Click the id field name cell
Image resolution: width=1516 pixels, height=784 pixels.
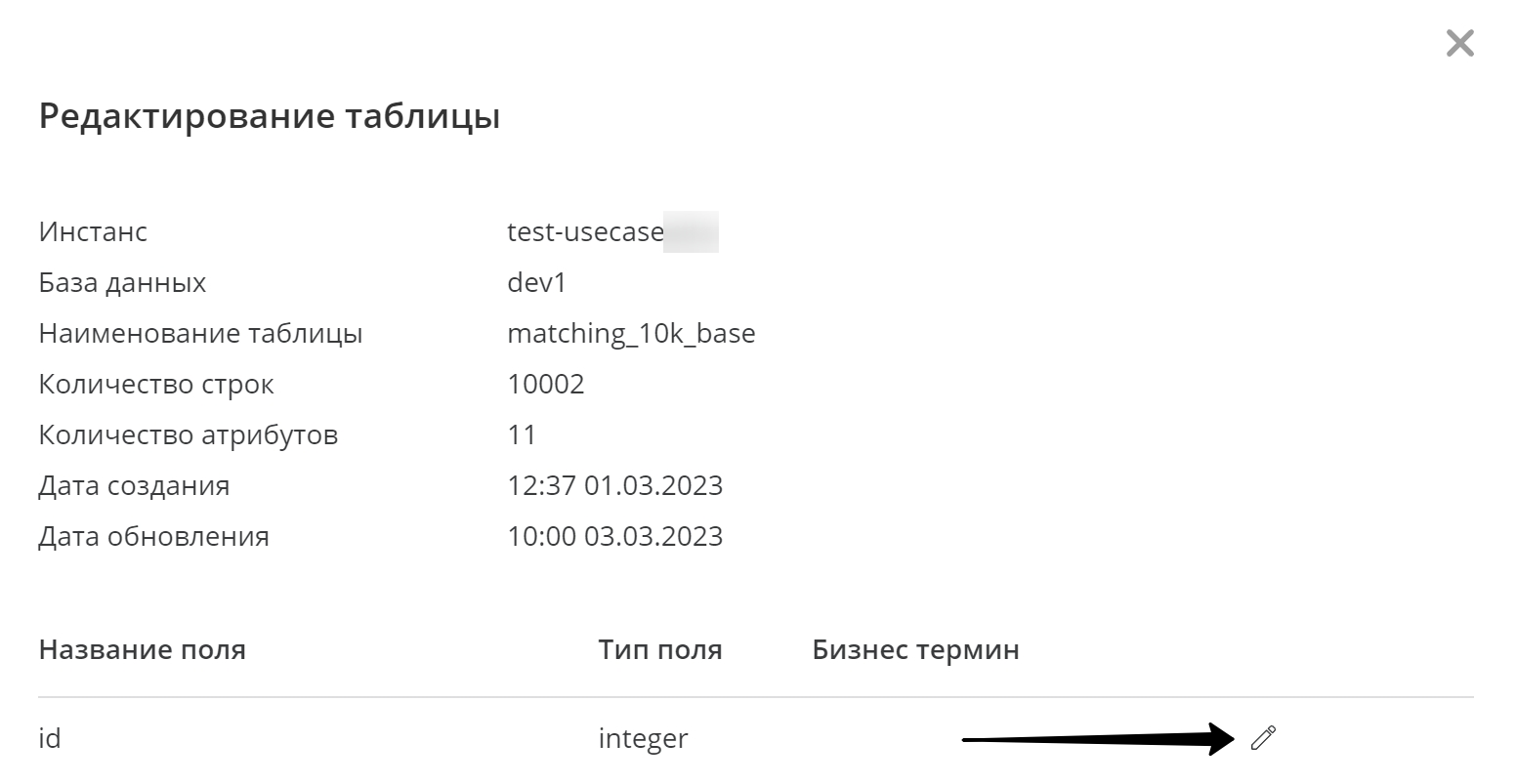50,739
